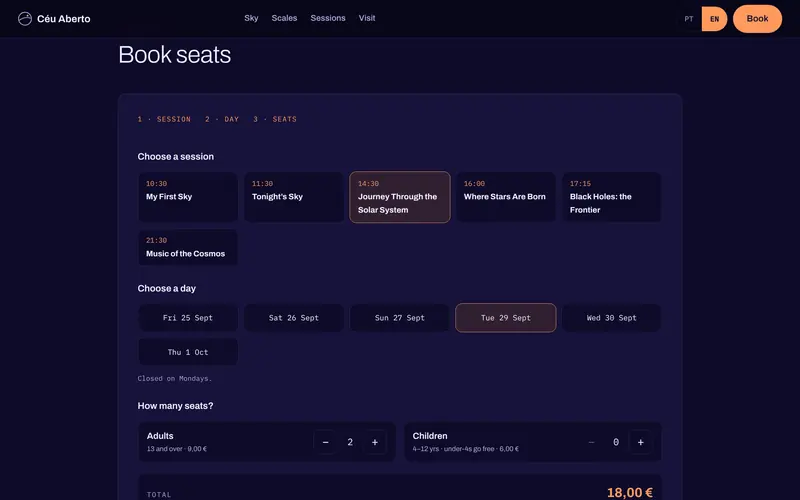Image resolution: width=800 pixels, height=500 pixels.
Task: Click the 'Closed on Mondays.' note
Action: point(174,379)
